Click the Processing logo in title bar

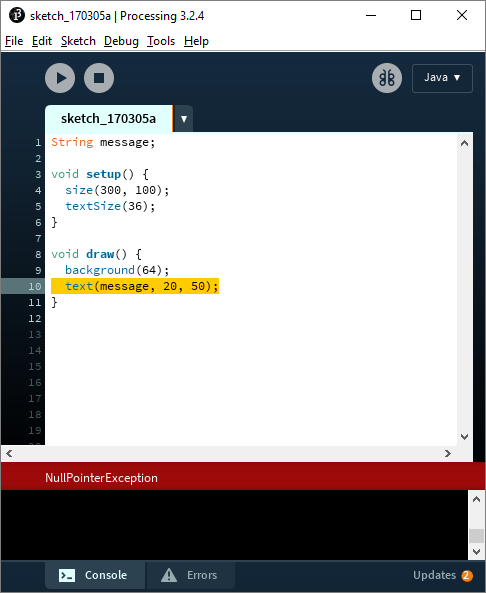point(17,16)
